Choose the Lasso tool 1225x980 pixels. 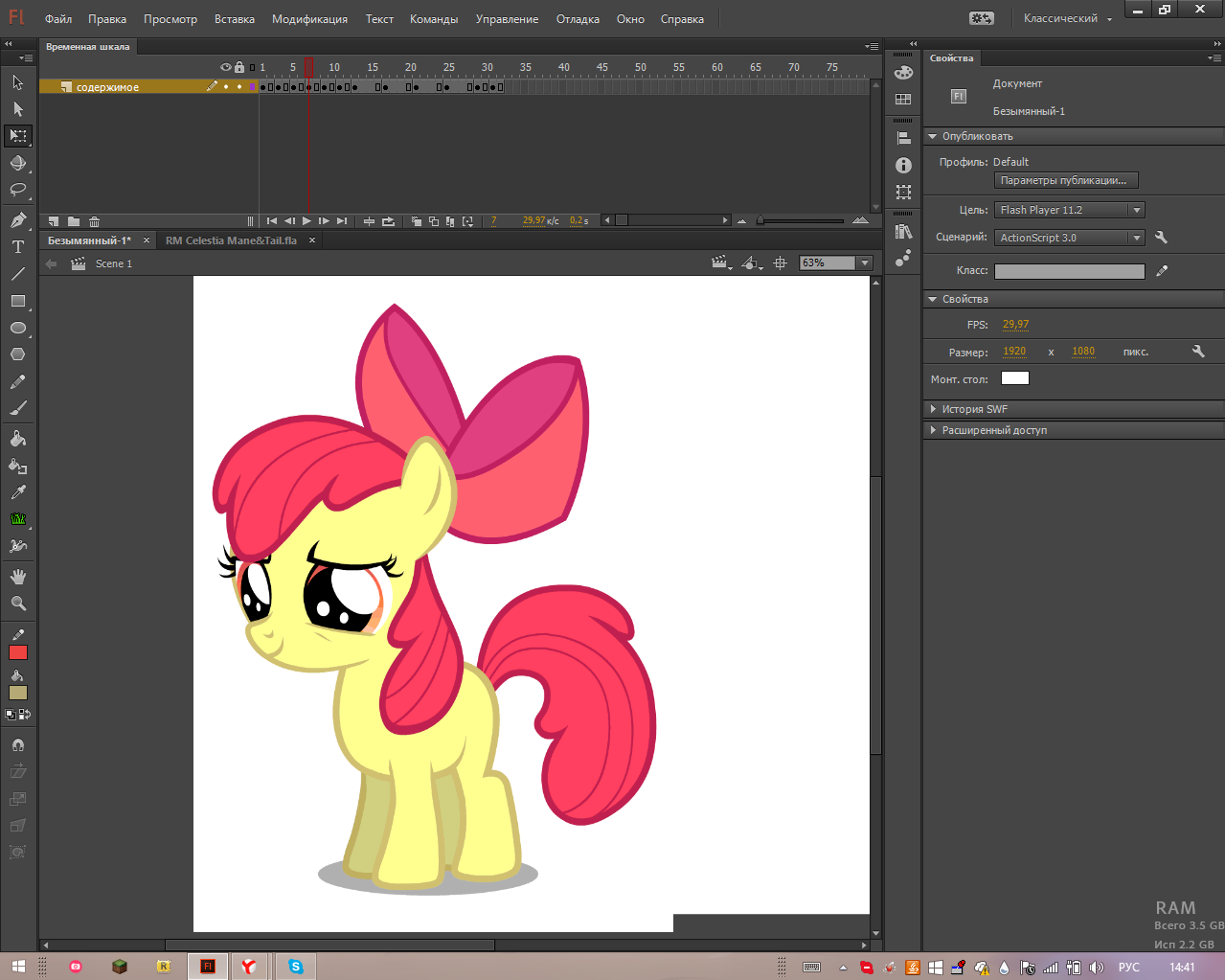tap(18, 190)
